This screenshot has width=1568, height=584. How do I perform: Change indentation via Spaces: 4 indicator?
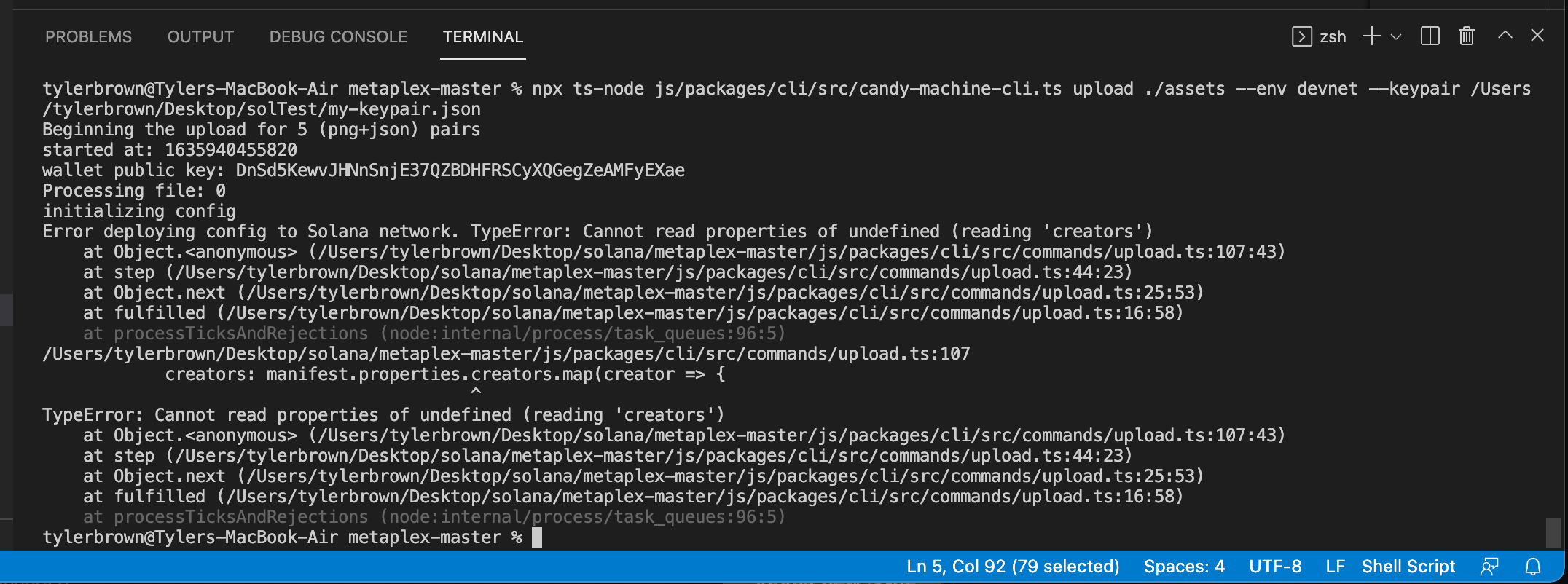pos(1183,566)
